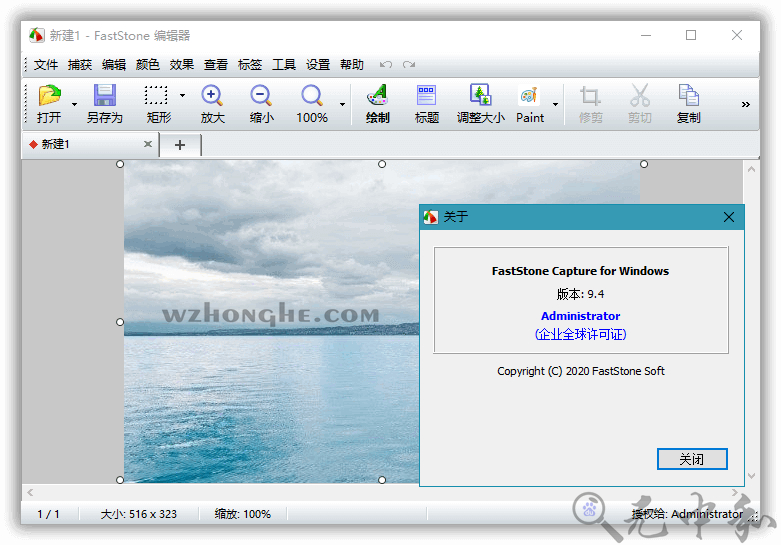Open the 捕获 menu
781x545 pixels.
(x=80, y=65)
